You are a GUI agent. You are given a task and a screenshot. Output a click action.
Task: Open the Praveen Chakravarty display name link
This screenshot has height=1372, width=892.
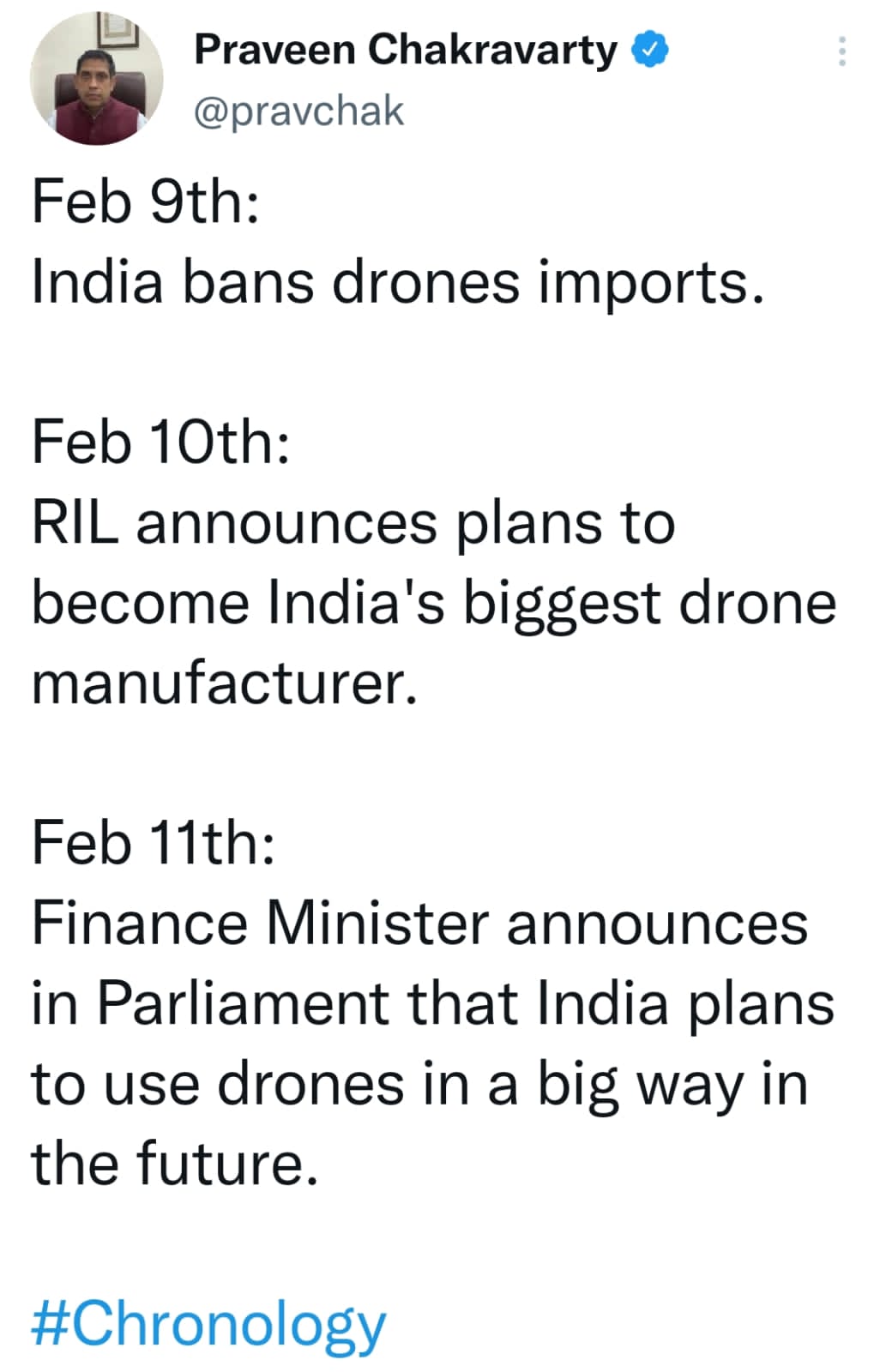point(406,50)
